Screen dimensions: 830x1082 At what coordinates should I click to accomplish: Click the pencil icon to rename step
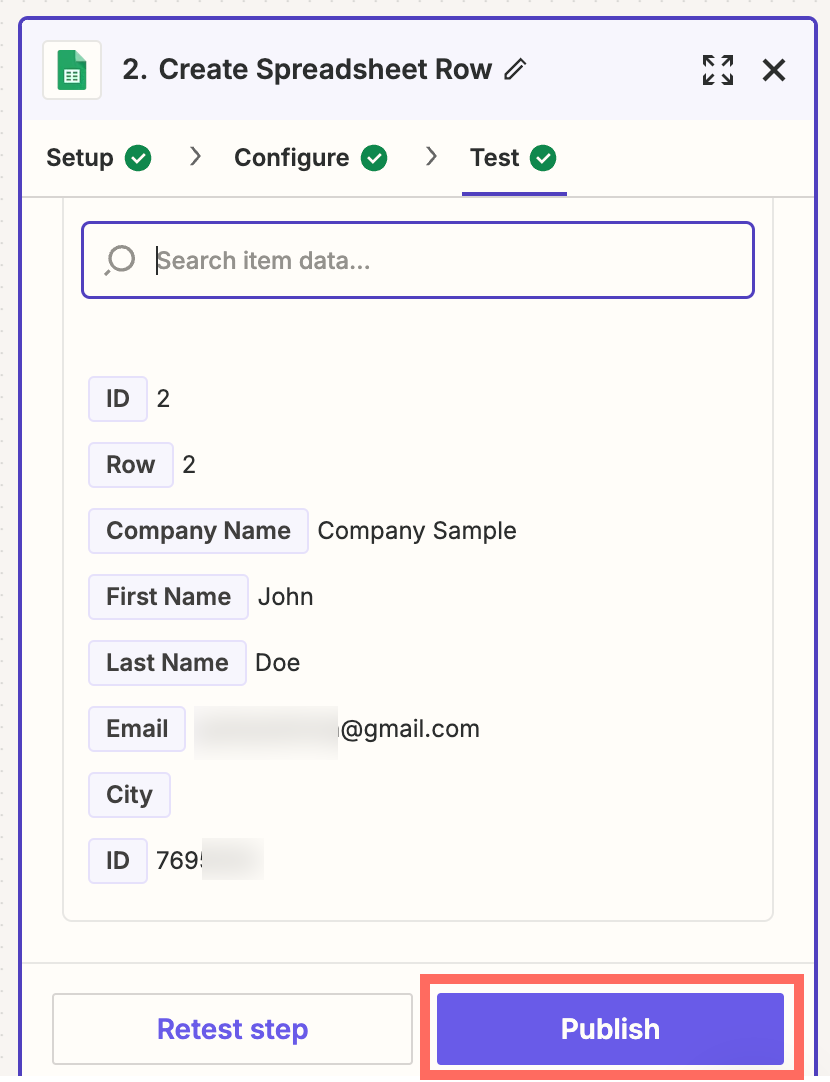point(515,70)
